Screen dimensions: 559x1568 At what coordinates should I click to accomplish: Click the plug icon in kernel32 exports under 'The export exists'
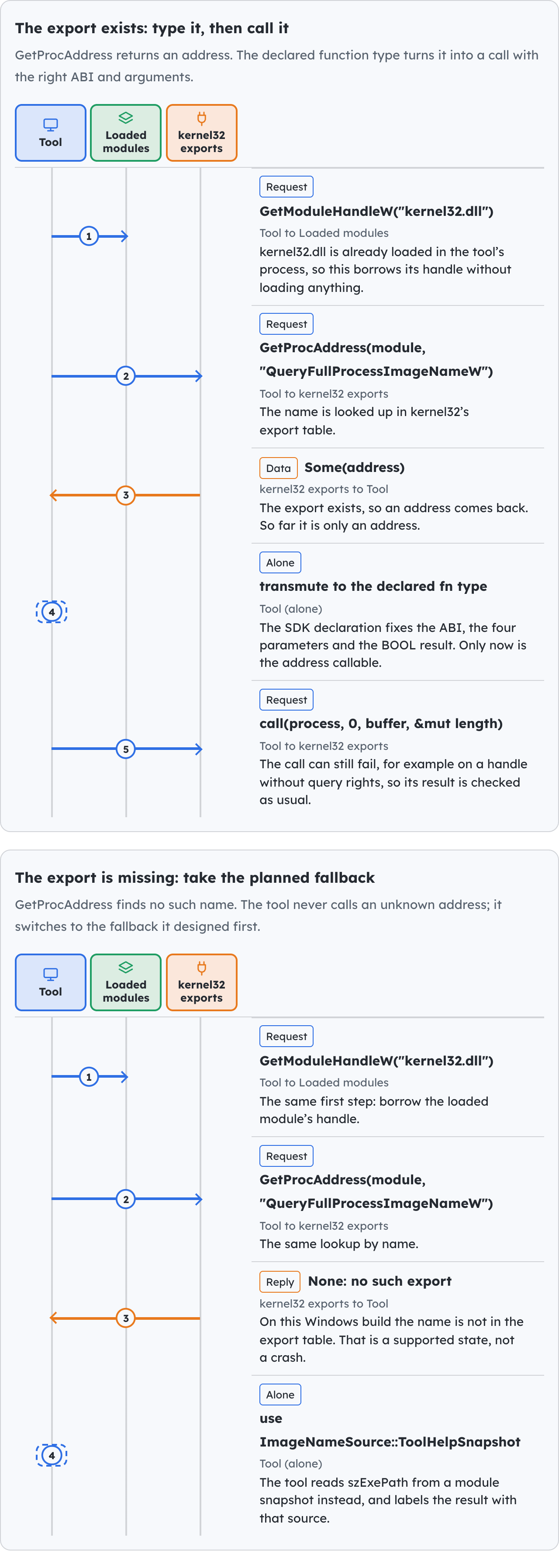point(201,118)
